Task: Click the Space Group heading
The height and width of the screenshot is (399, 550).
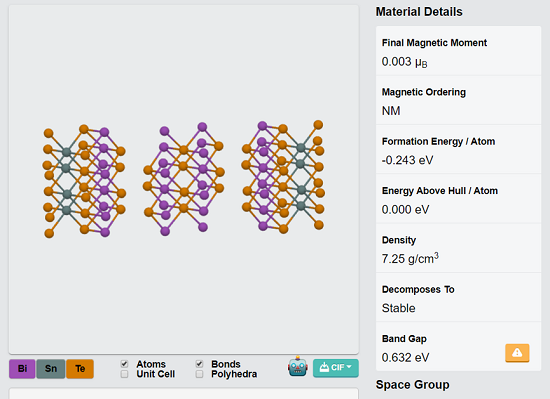Action: (412, 385)
